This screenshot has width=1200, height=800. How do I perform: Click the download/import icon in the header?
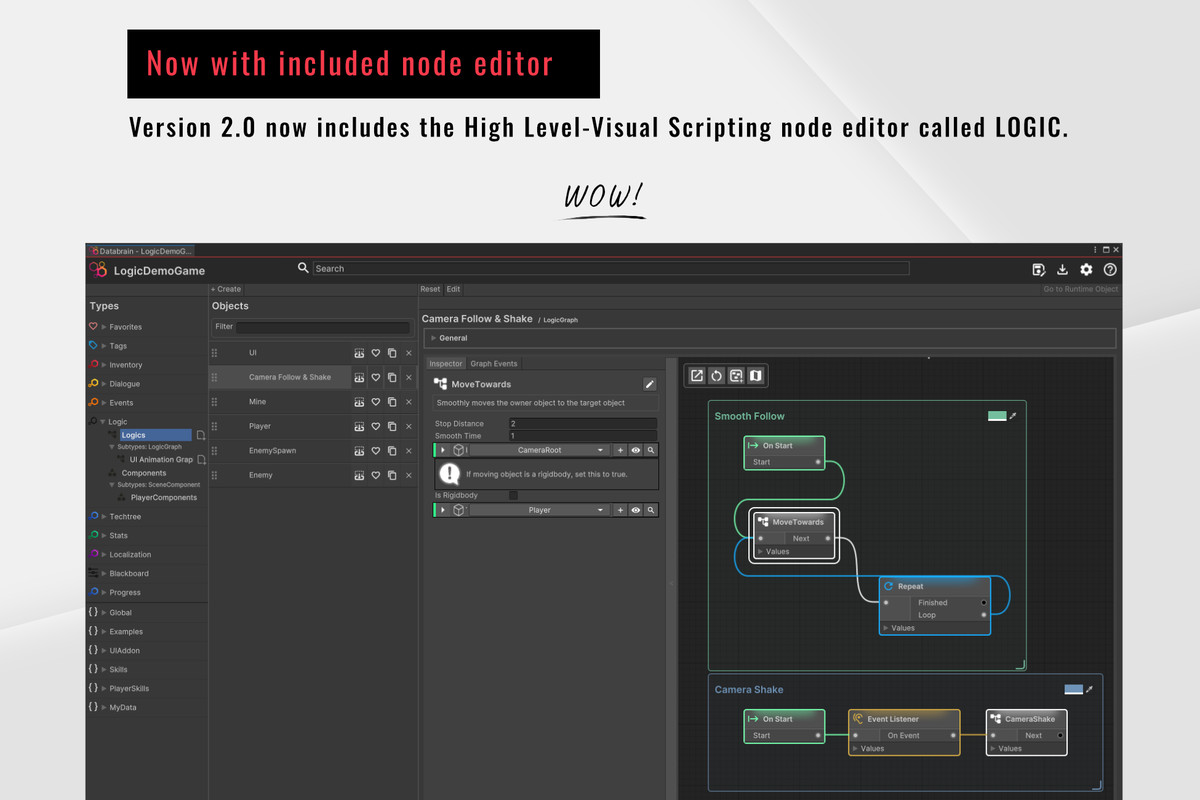[x=1062, y=269]
